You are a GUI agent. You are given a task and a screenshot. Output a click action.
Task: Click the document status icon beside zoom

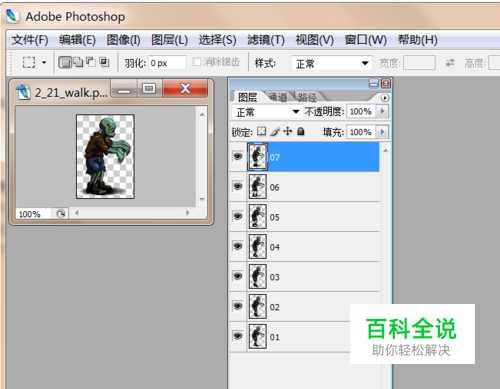[x=60, y=214]
